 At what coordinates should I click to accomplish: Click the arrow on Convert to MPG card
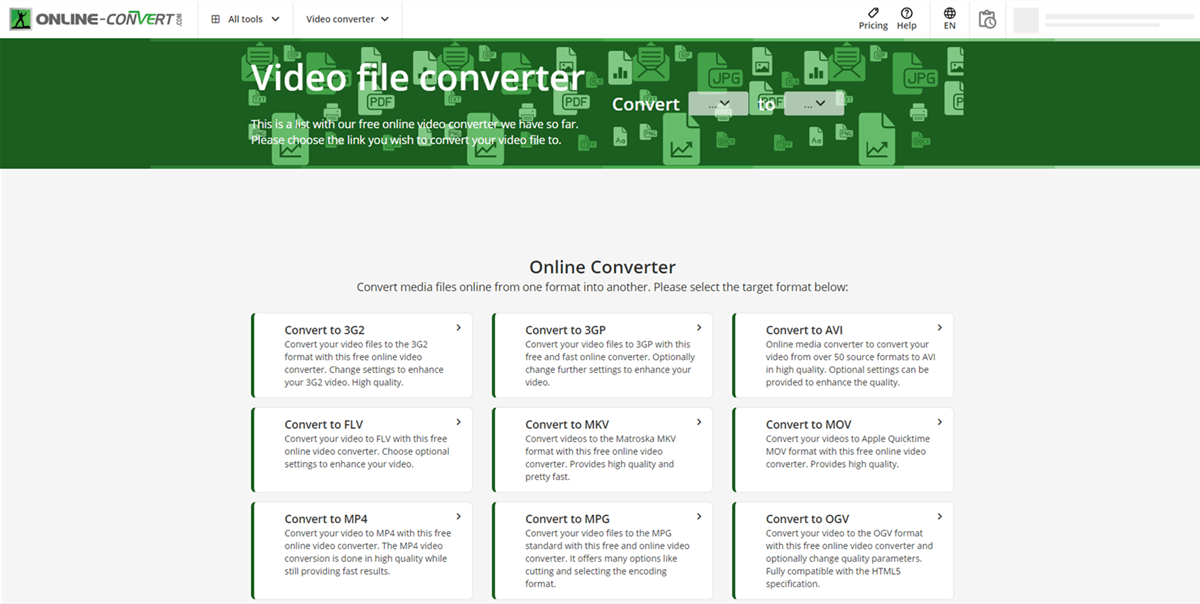coord(699,516)
